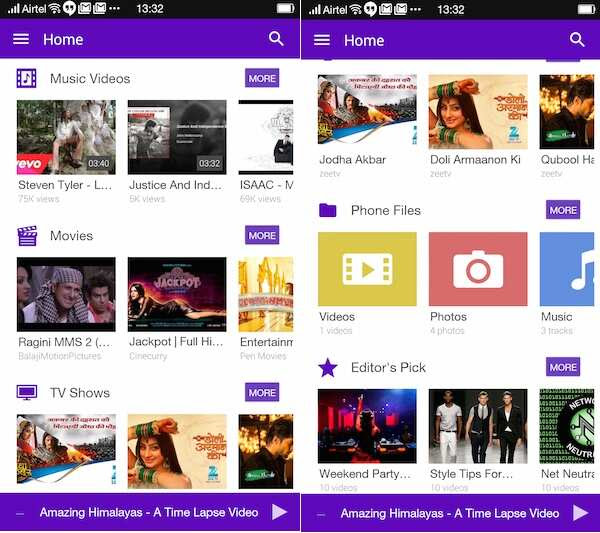Open Entertainment movie thumbnail
The image size is (600, 533).
pyautogui.click(x=266, y=294)
